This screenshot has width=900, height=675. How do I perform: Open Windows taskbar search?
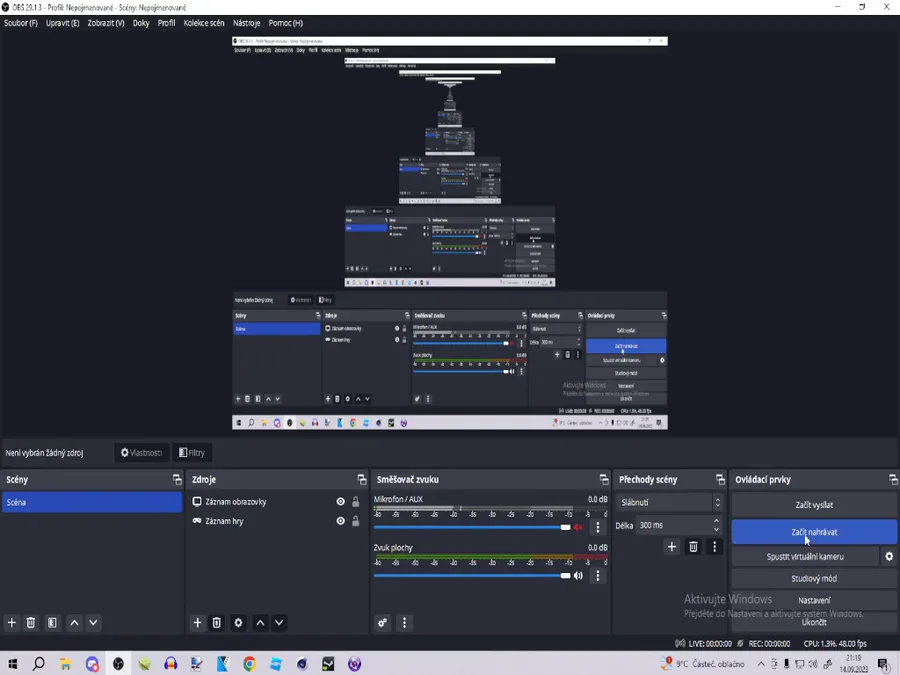tap(38, 664)
